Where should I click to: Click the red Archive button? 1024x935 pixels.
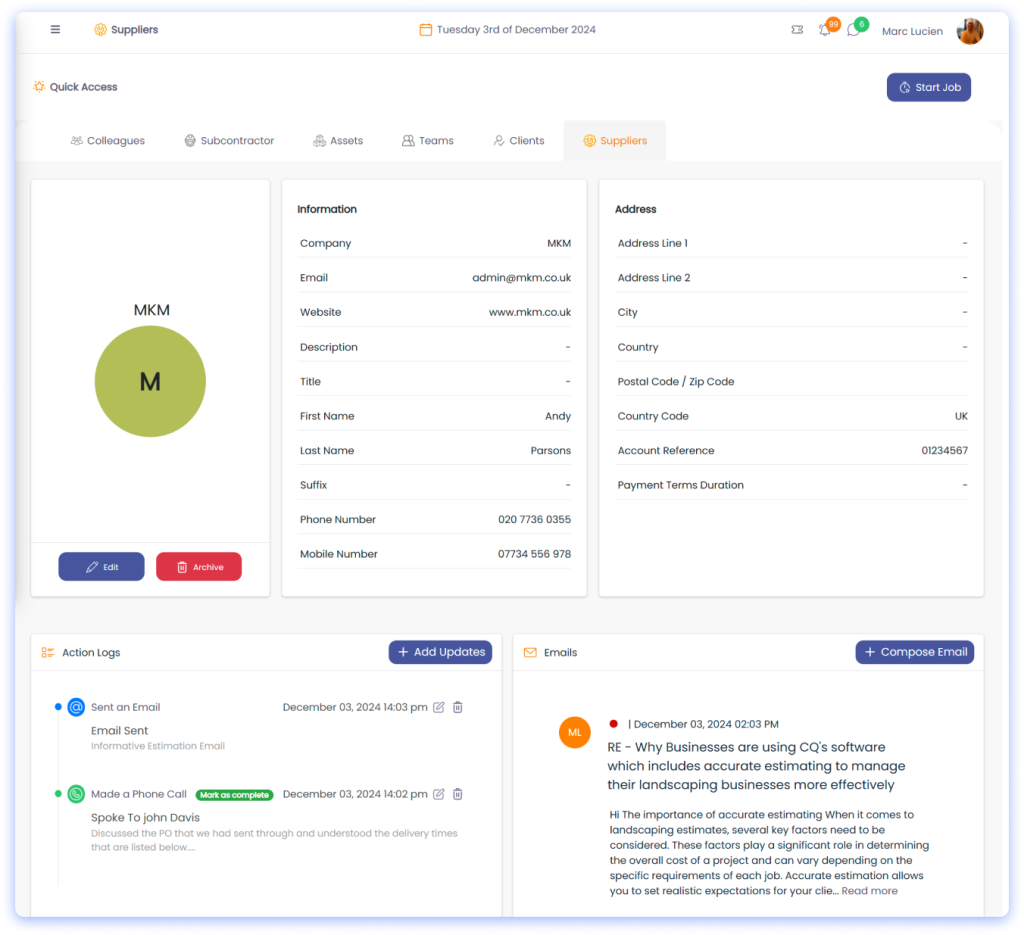tap(198, 567)
